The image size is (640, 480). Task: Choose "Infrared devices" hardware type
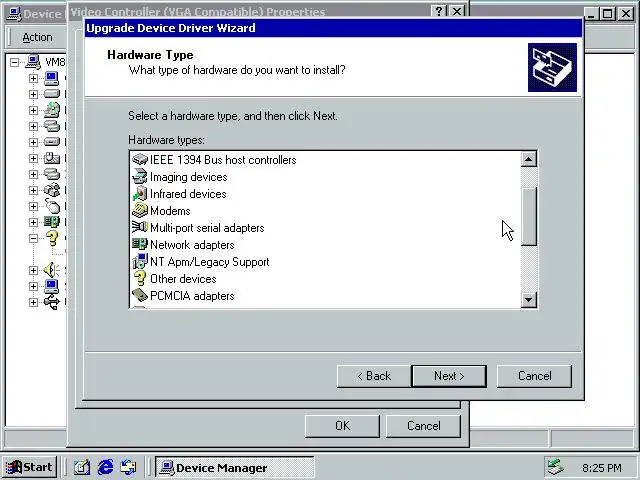pyautogui.click(x=188, y=194)
